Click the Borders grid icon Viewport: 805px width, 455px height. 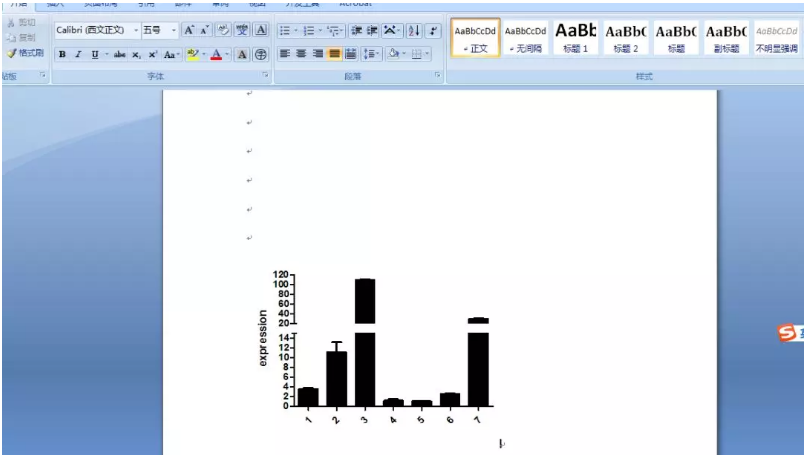pos(416,54)
